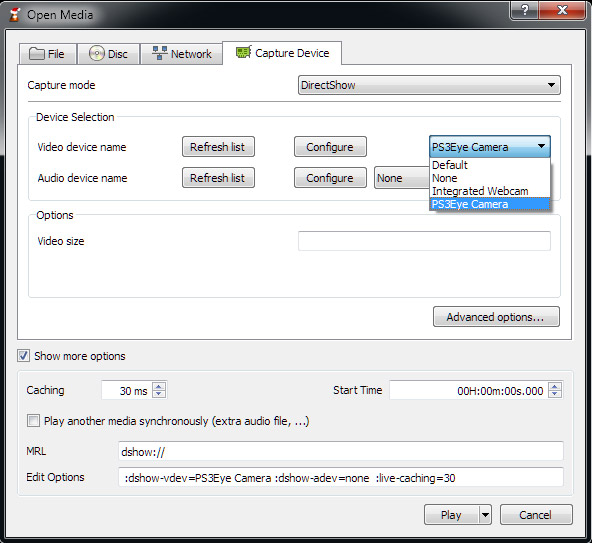Click the folder icon on File tab

(x=37, y=54)
